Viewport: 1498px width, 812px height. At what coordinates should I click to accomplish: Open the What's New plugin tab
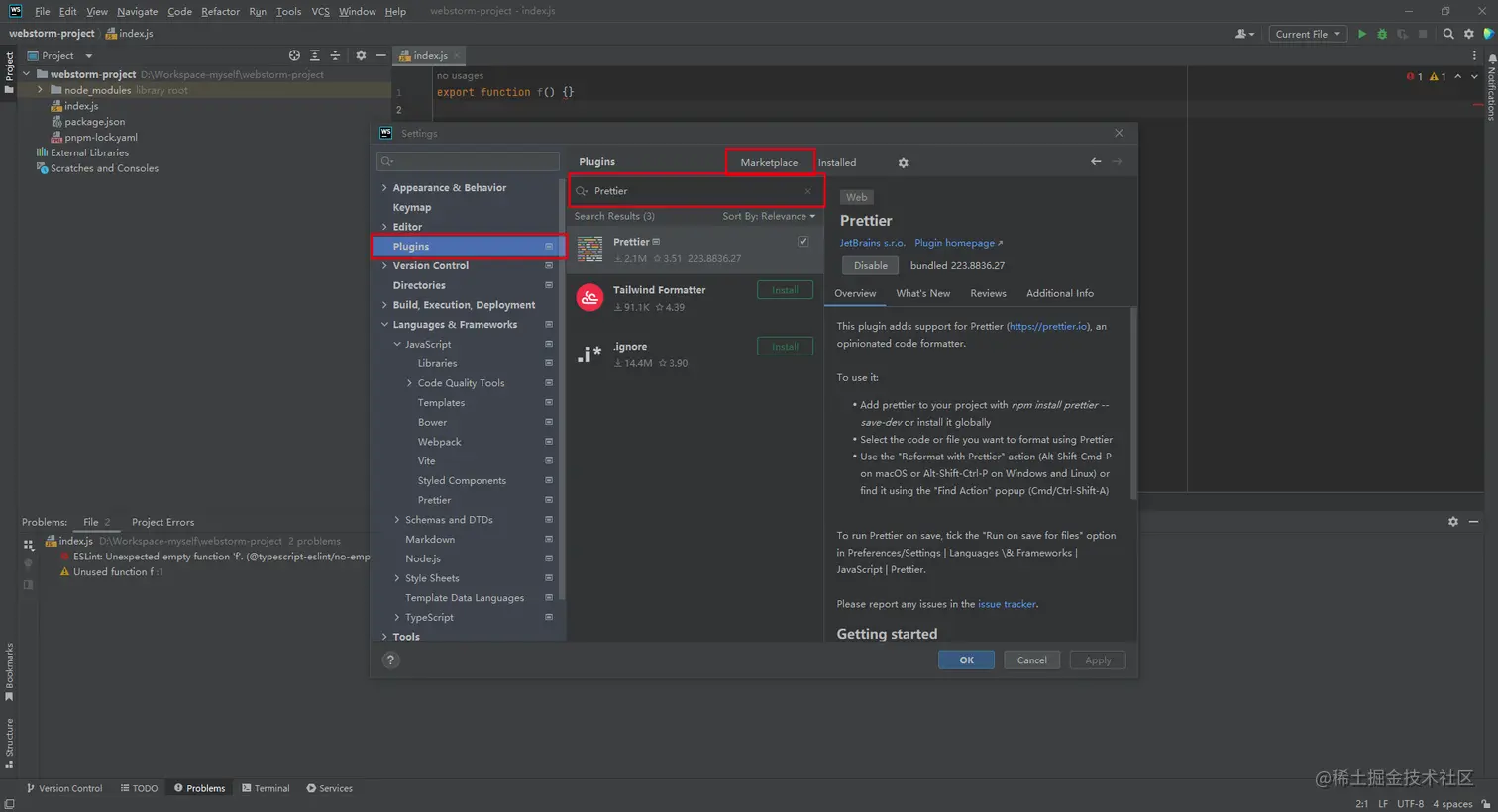tap(923, 293)
